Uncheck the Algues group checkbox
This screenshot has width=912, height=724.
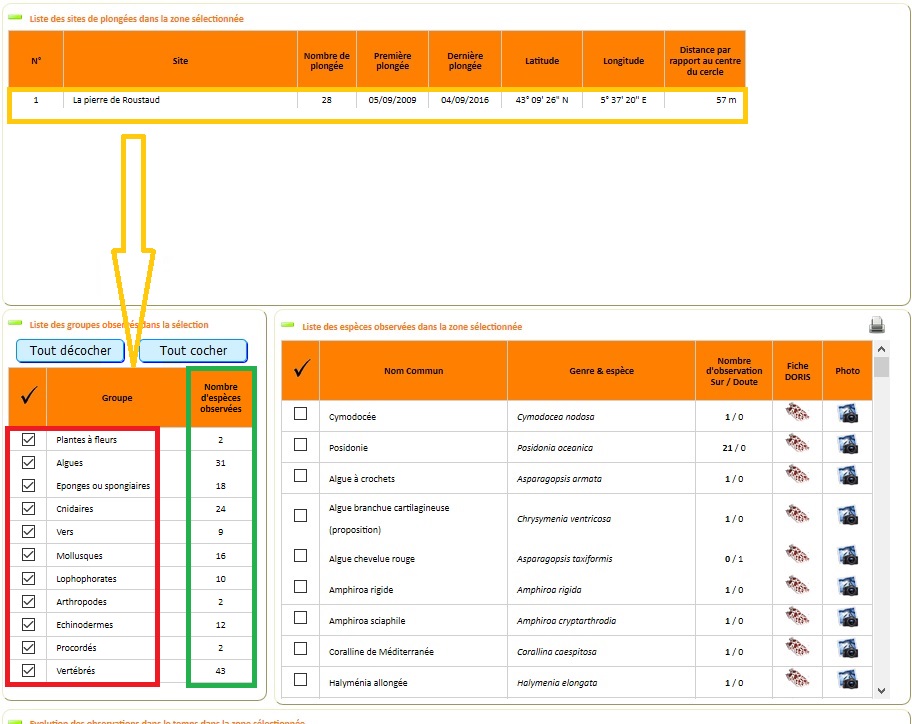[28, 462]
